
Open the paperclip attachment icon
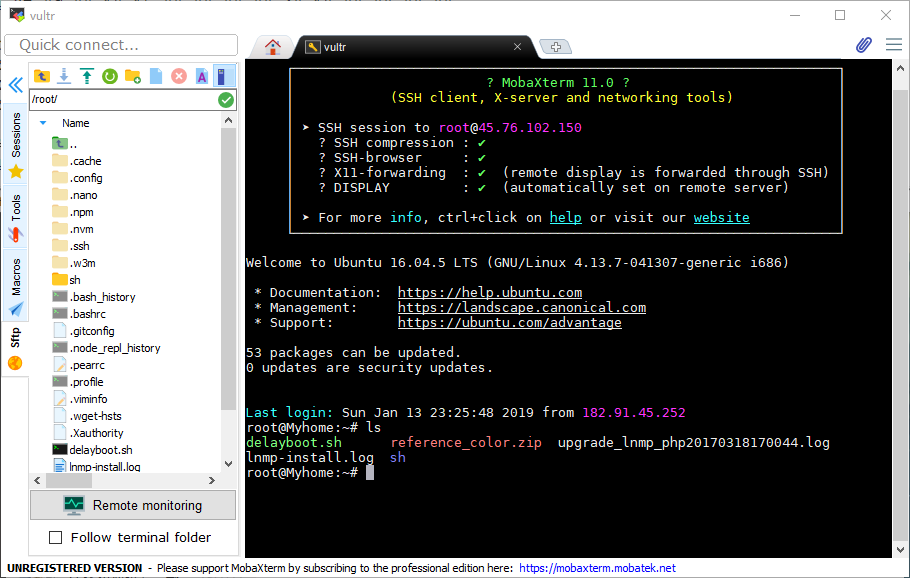click(864, 45)
